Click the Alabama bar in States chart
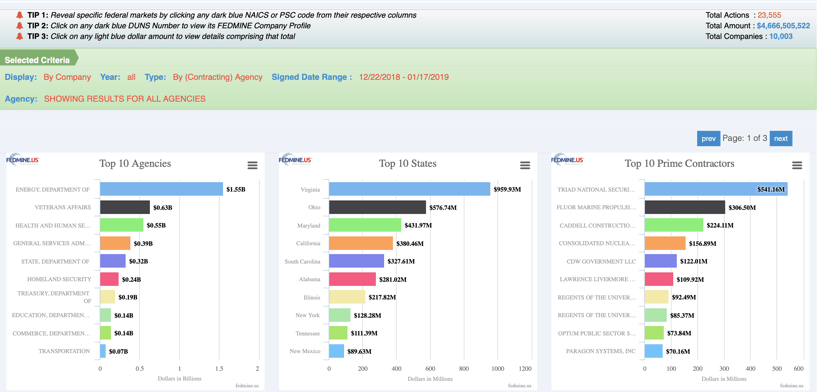This screenshot has height=392, width=819. pyautogui.click(x=353, y=279)
